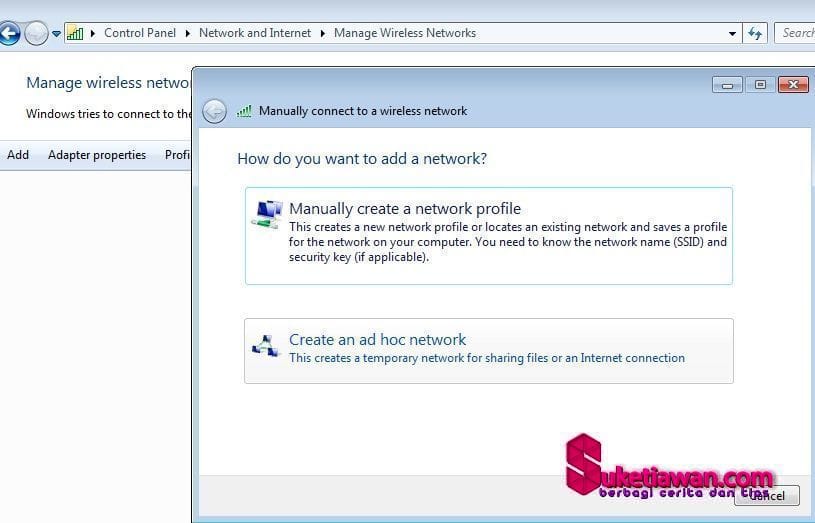This screenshot has width=815, height=523.
Task: Click Add in the command bar
Action: click(x=18, y=155)
